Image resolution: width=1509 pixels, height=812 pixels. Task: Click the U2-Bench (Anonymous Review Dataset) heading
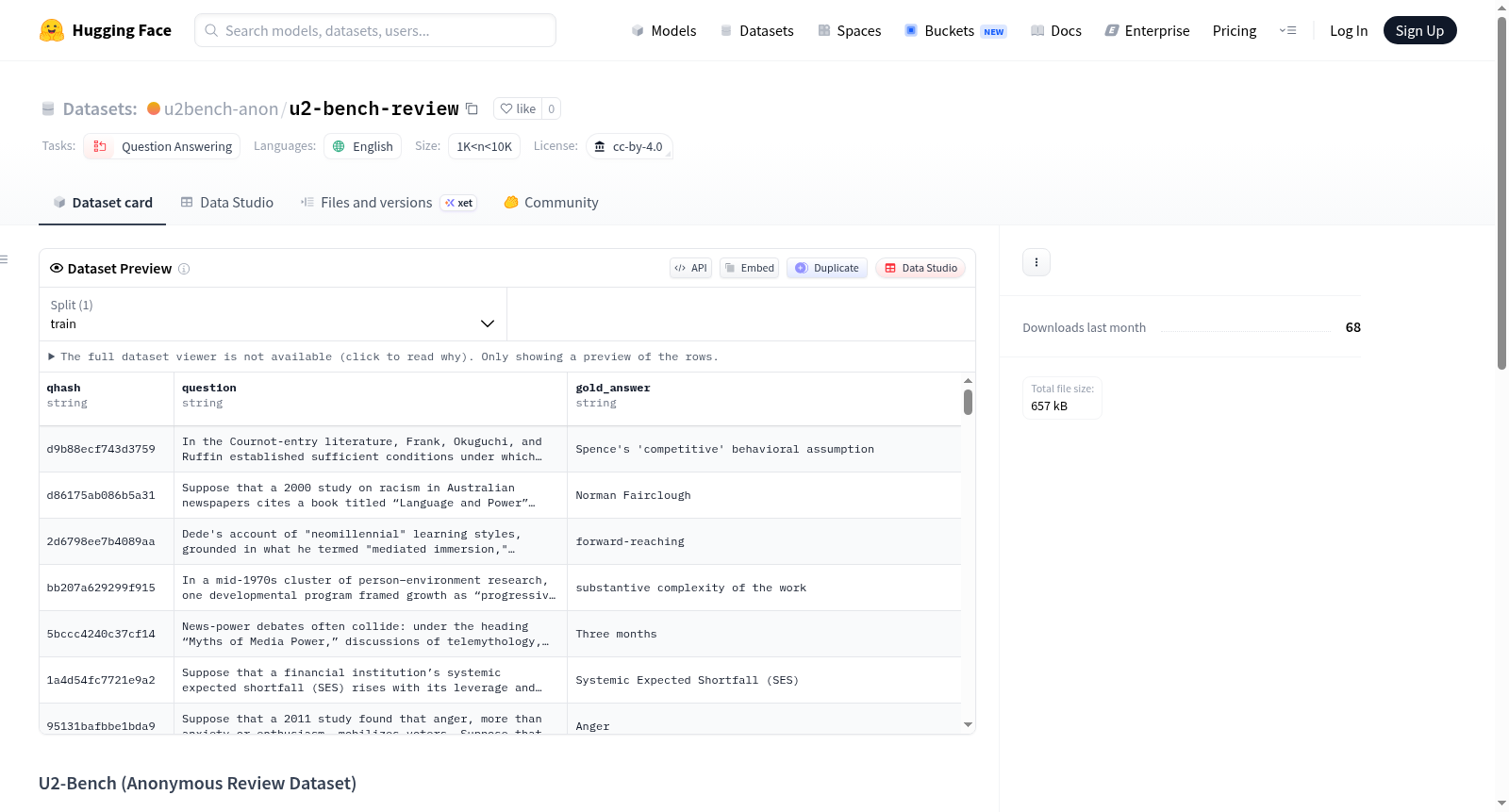coord(197,784)
